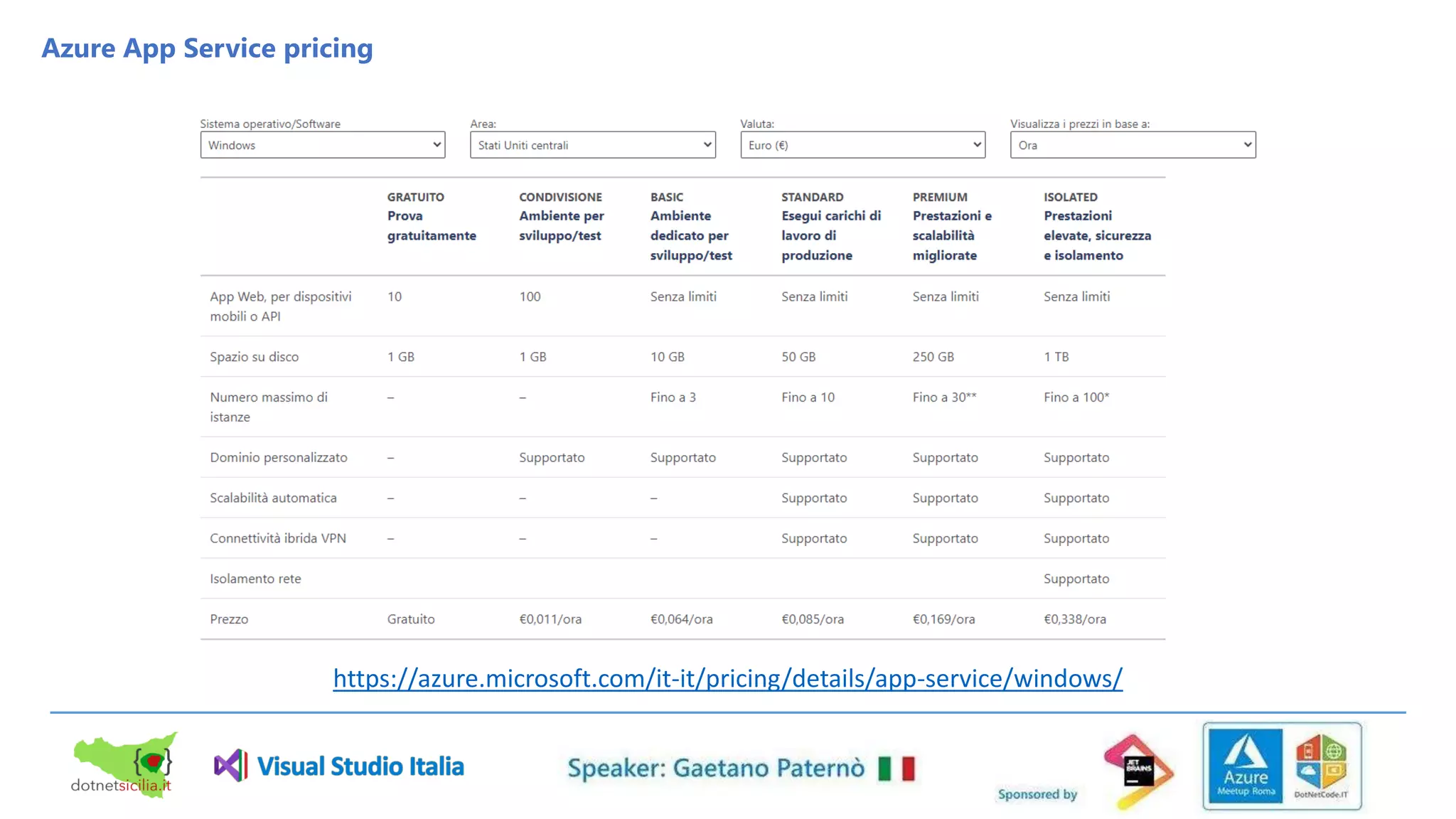Click the DotNetCode.IT logo

point(1322,766)
